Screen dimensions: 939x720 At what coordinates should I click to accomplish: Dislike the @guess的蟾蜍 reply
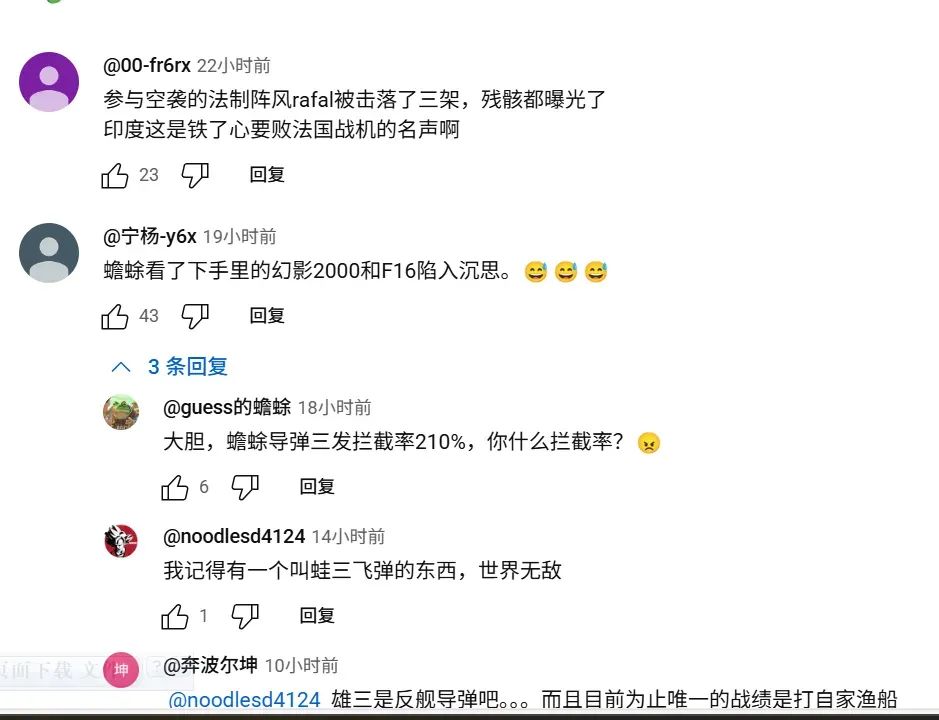pos(246,487)
